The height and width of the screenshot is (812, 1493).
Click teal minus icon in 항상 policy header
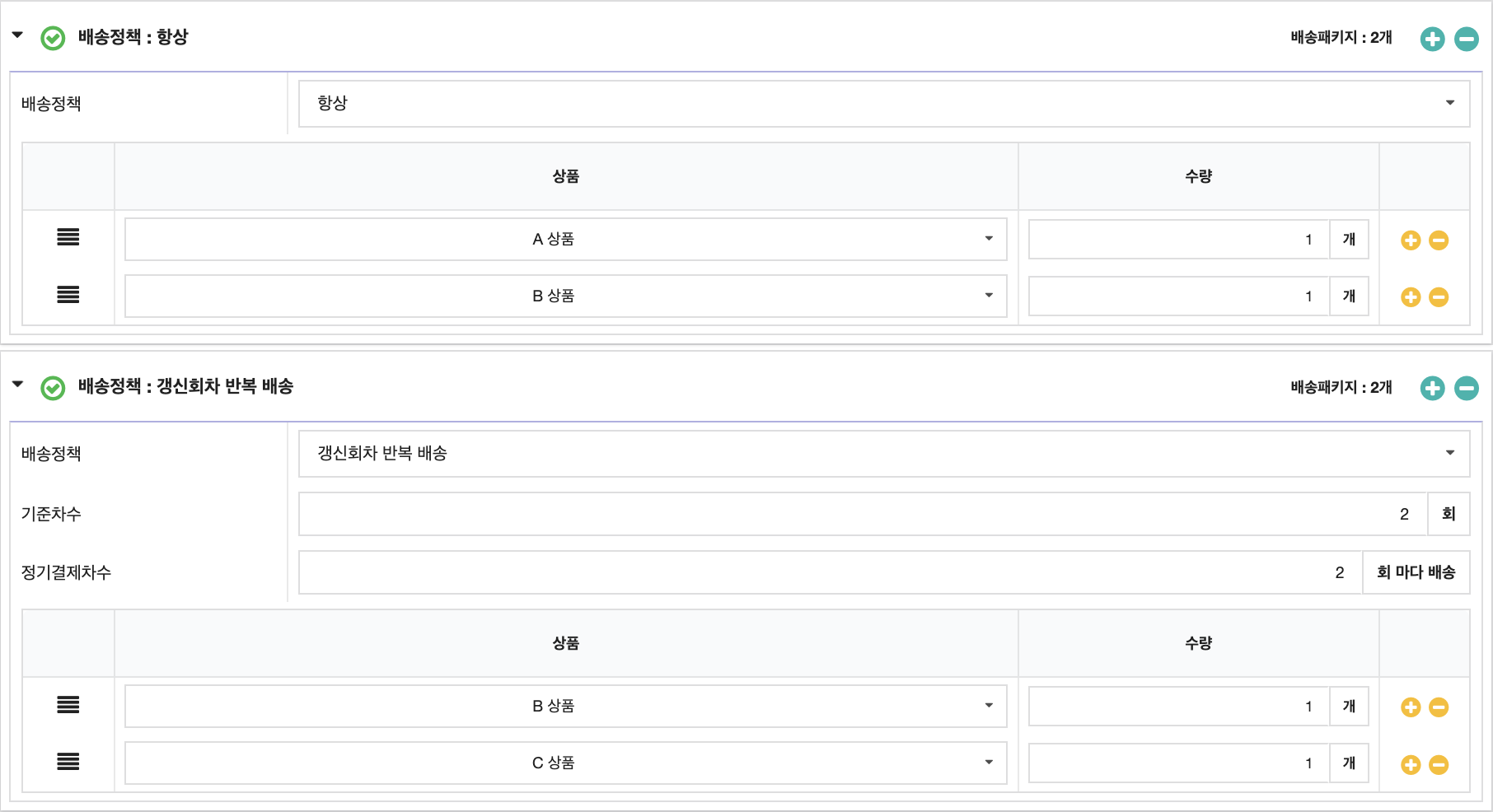(x=1466, y=39)
